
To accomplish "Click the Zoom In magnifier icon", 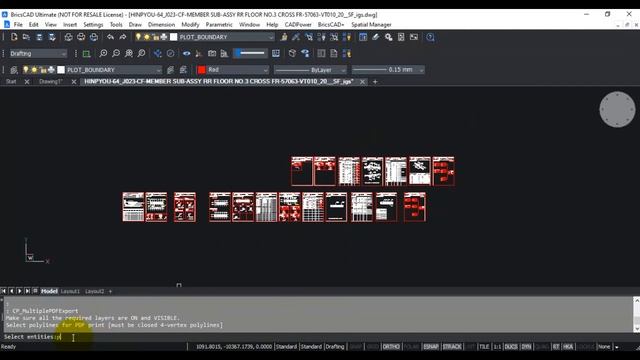I will point(103,53).
